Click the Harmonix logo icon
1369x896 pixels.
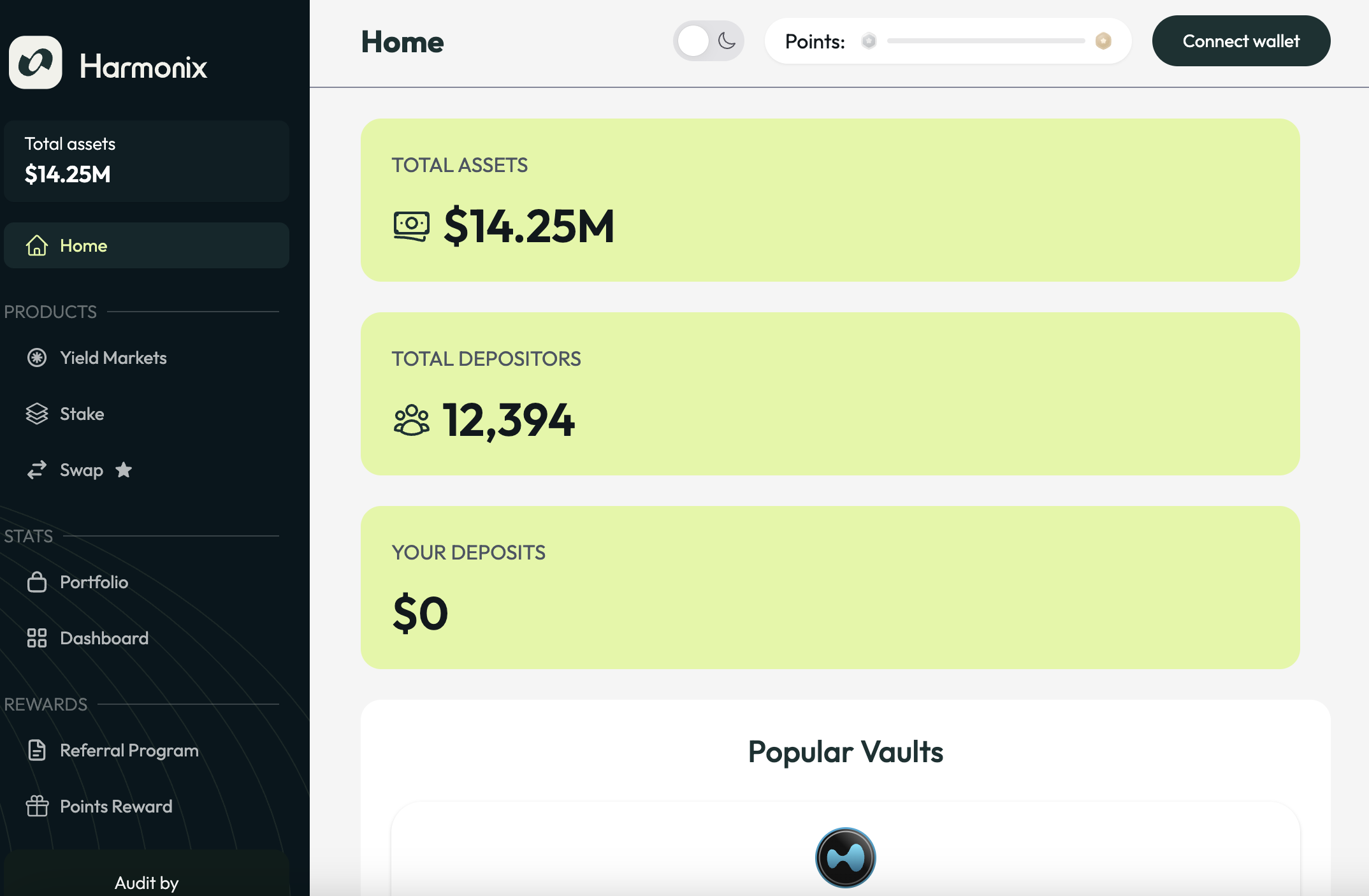click(36, 62)
